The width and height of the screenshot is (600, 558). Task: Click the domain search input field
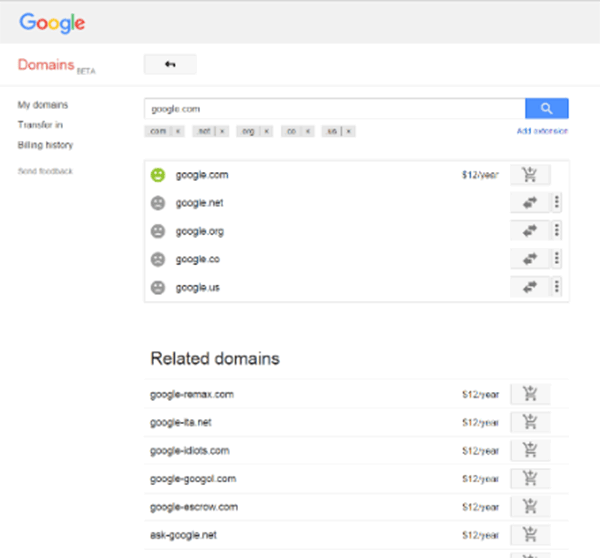point(335,109)
